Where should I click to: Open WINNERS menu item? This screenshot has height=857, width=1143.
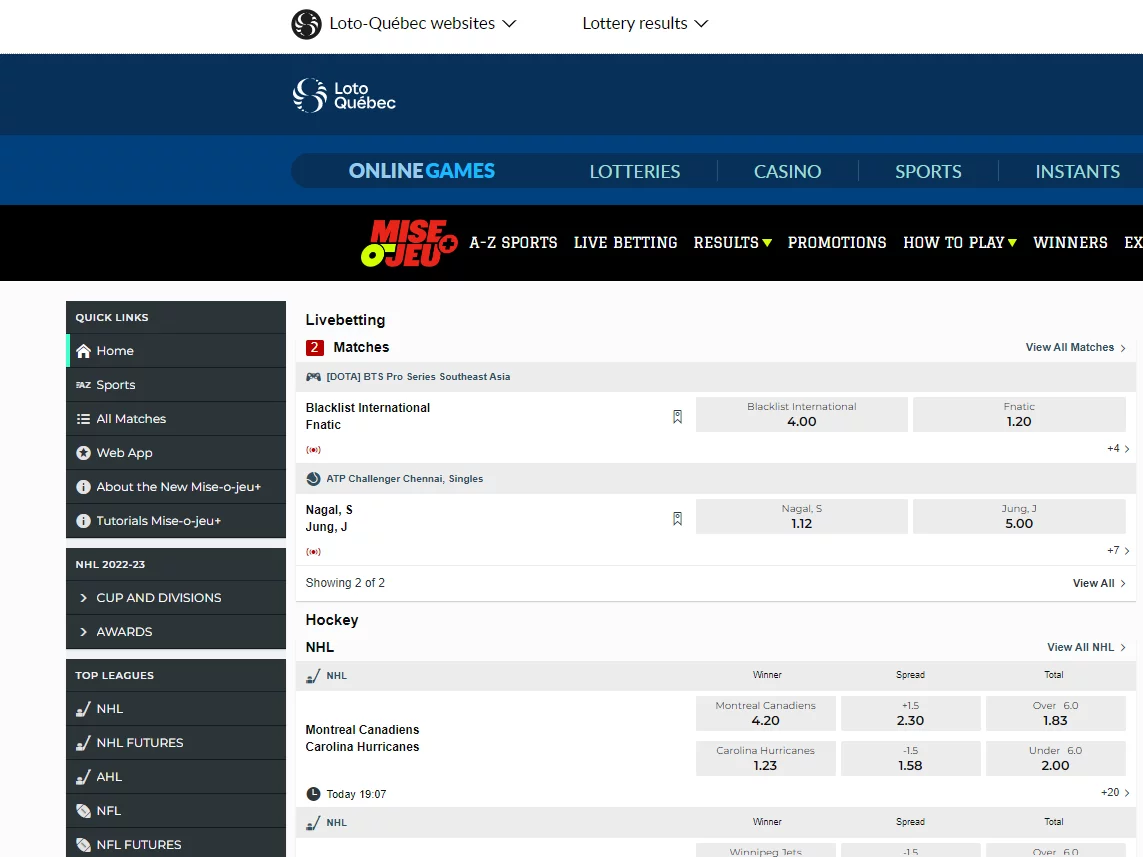tap(1070, 243)
